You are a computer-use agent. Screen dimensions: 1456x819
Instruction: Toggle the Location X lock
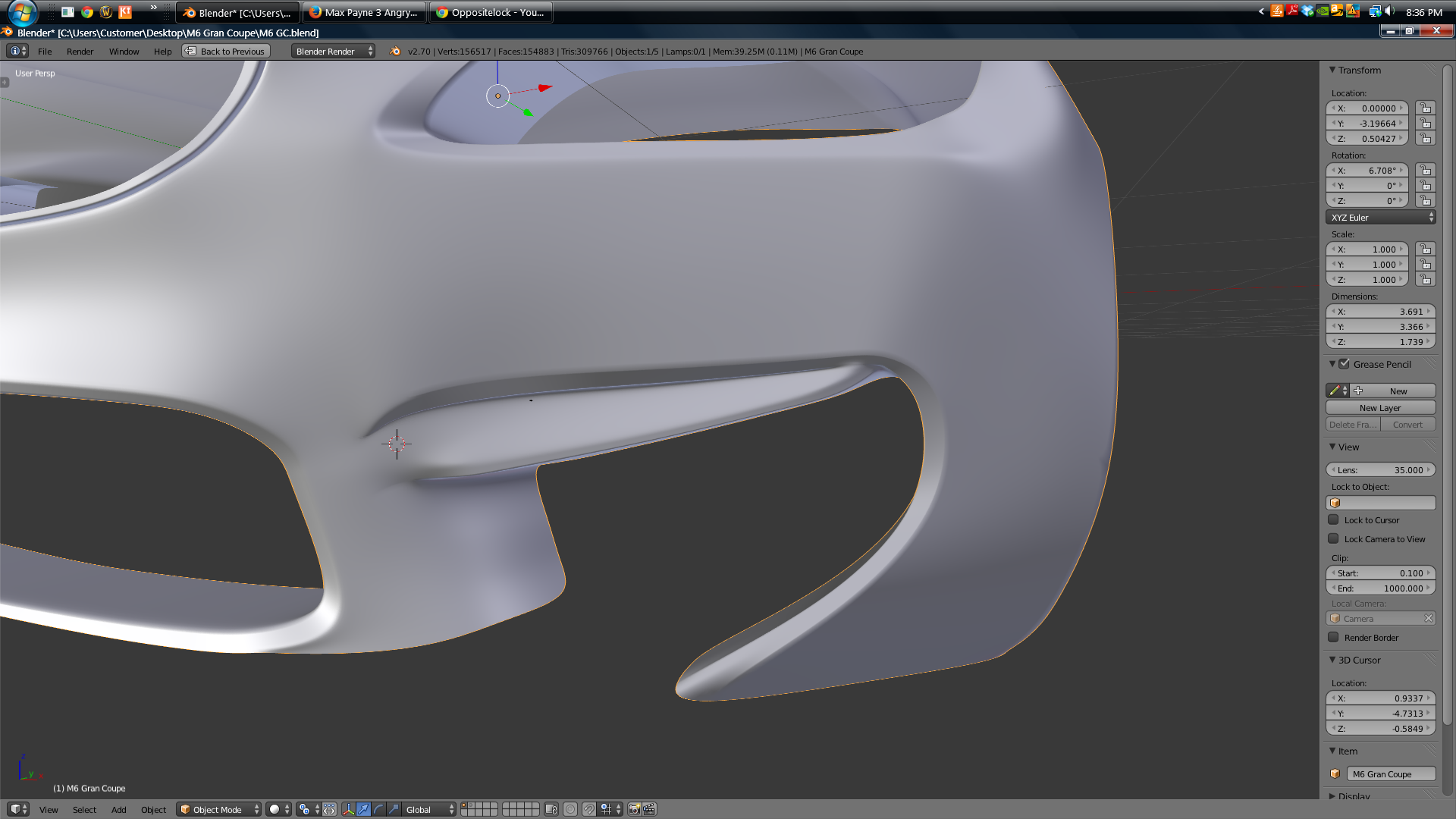click(x=1426, y=108)
